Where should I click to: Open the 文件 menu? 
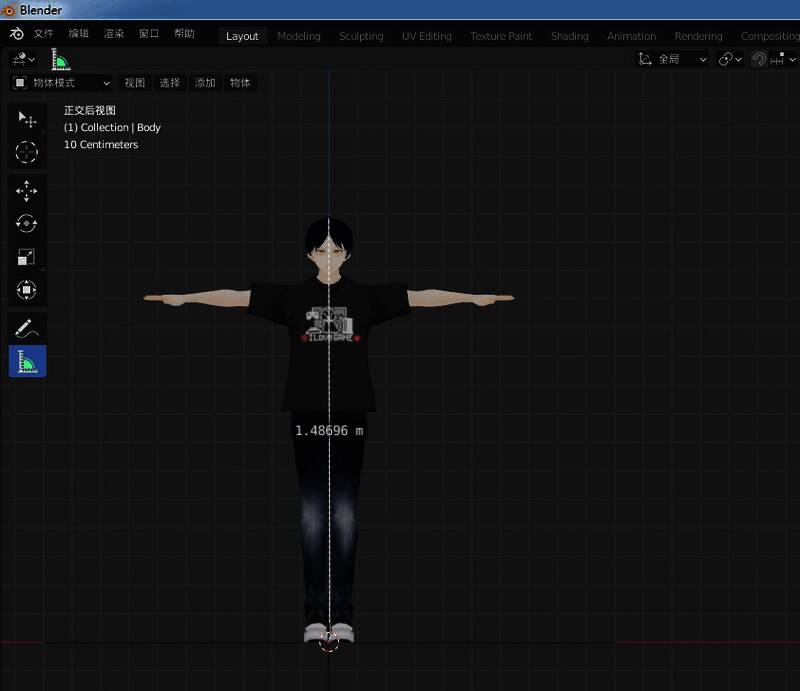tap(44, 34)
